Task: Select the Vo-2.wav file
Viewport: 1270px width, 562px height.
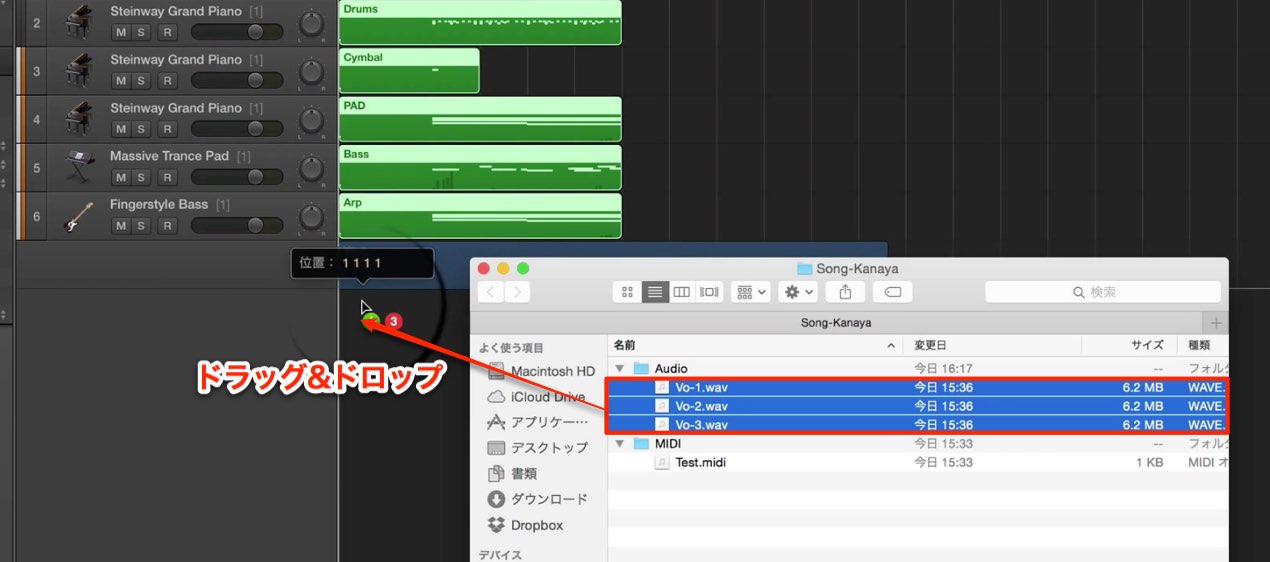Action: pos(918,406)
